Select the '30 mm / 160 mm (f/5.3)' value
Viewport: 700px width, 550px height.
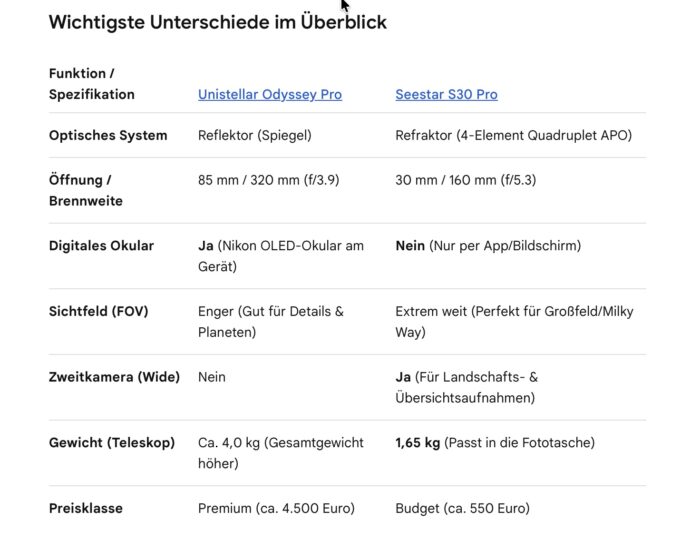[466, 180]
